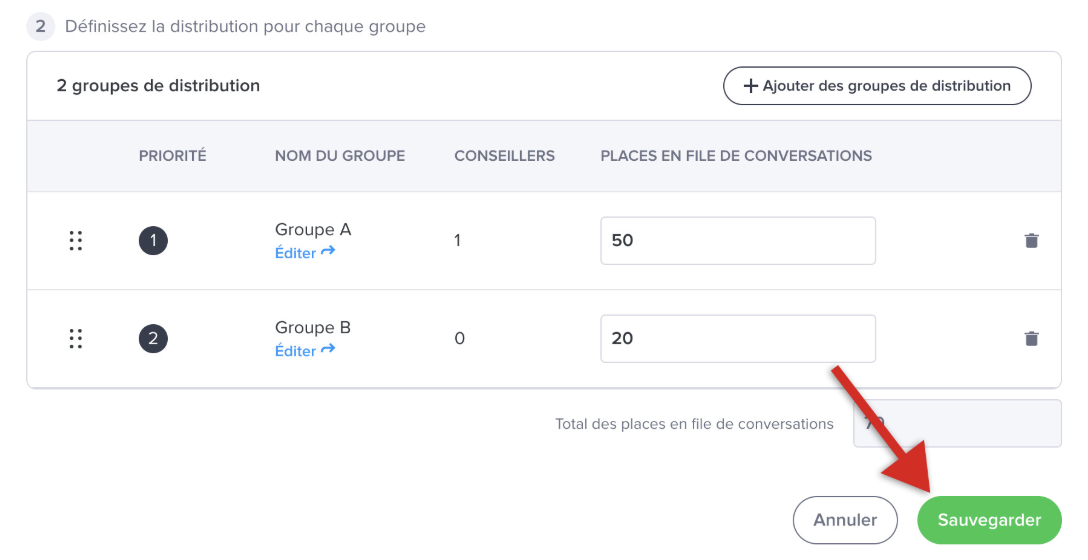Click priority badge number 2
This screenshot has height=560, width=1088.
(x=153, y=339)
